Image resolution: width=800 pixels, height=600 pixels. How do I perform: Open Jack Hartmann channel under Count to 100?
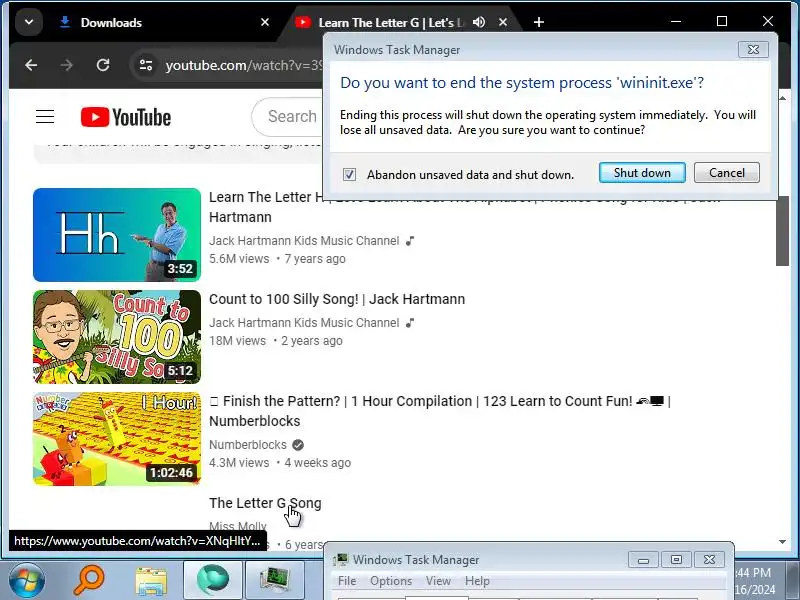pyautogui.click(x=304, y=323)
